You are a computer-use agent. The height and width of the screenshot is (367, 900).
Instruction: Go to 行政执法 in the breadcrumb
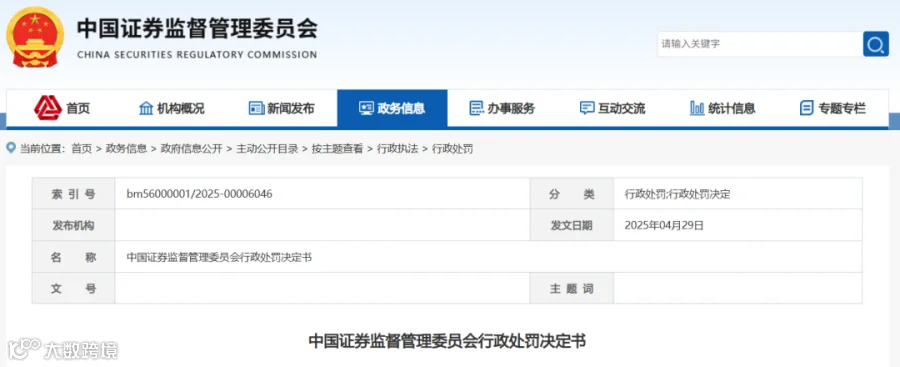point(397,149)
